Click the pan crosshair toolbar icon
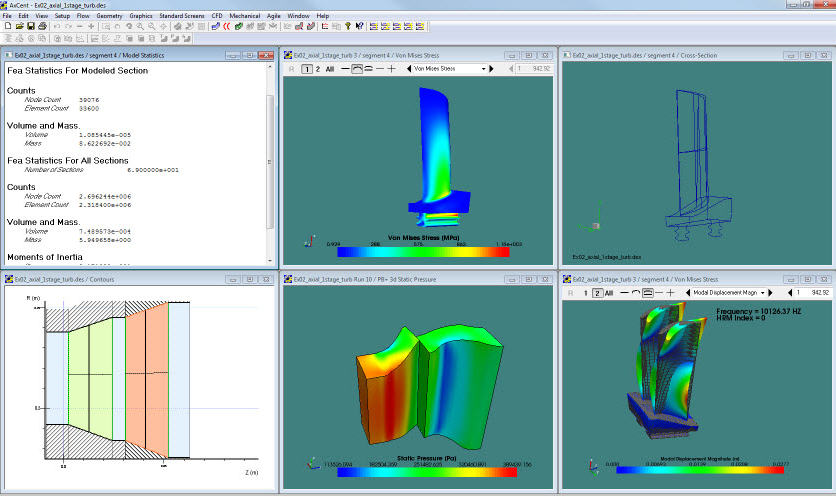 [163, 26]
